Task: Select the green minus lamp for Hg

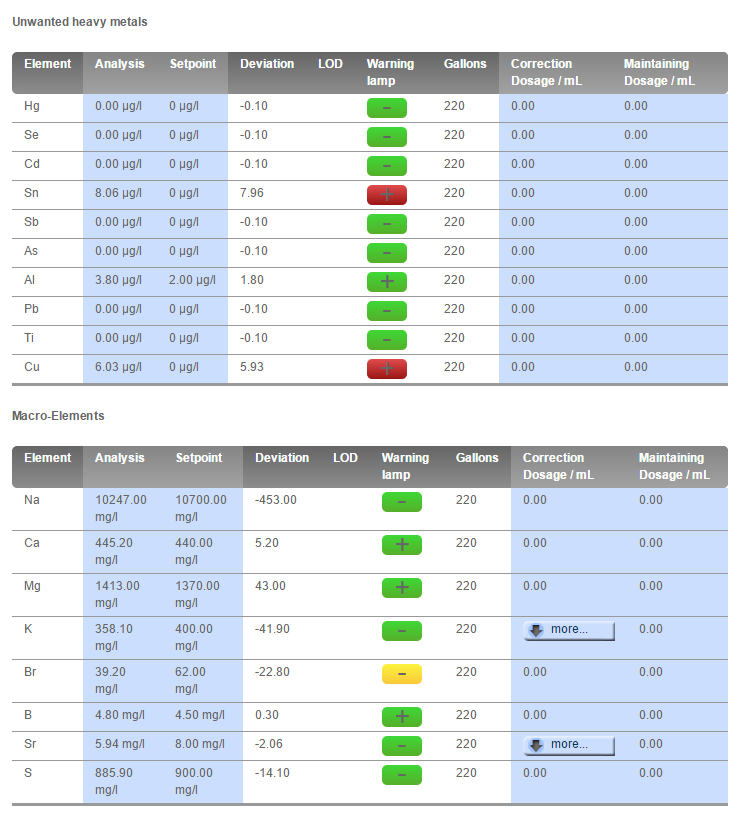Action: coord(387,108)
